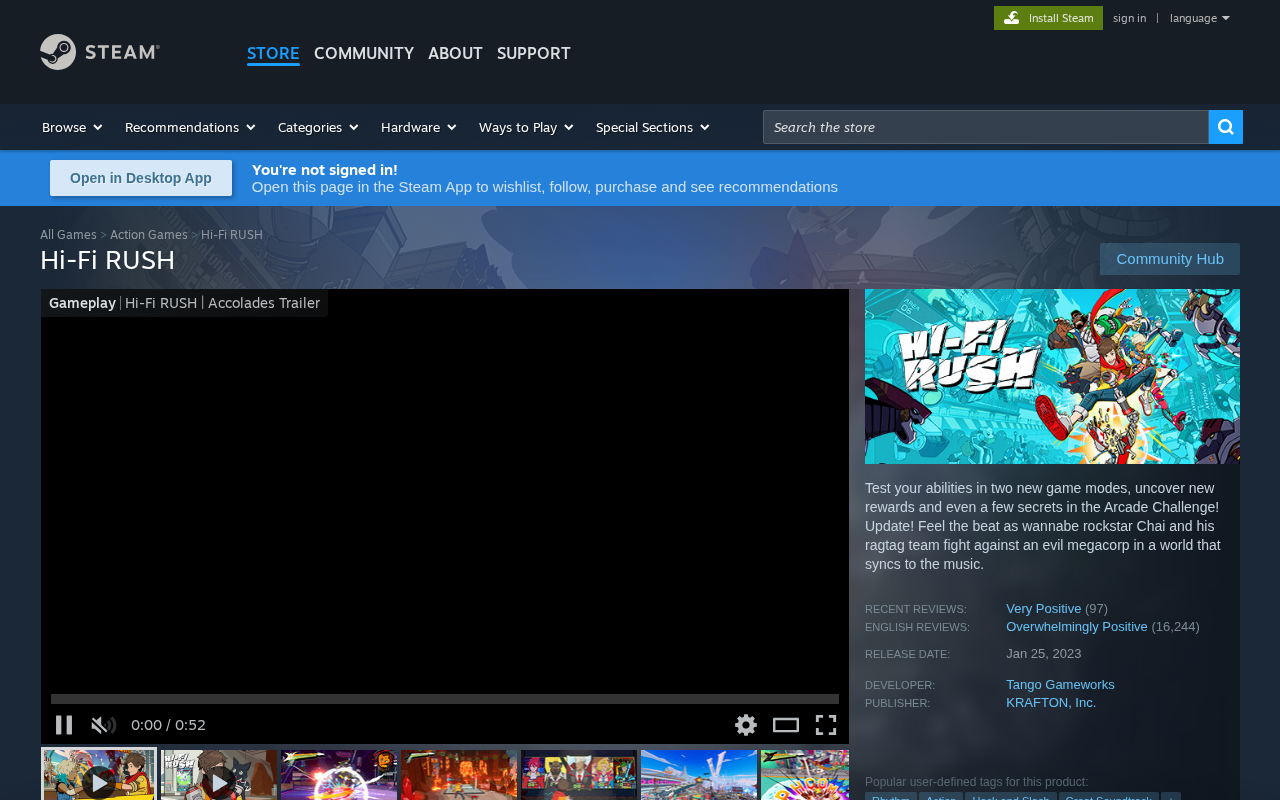The height and width of the screenshot is (800, 1280).
Task: Click Open in Desktop App button
Action: click(x=141, y=178)
